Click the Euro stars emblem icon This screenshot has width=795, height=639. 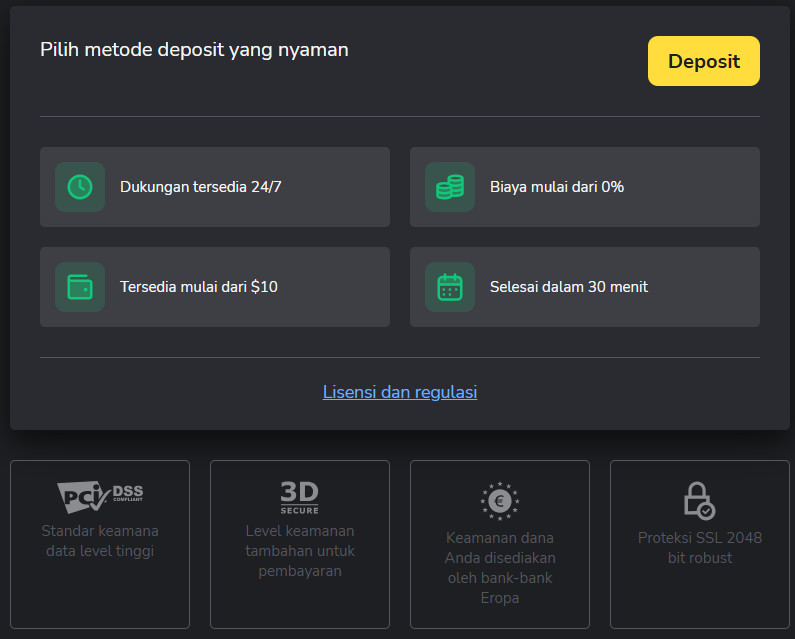(x=500, y=501)
